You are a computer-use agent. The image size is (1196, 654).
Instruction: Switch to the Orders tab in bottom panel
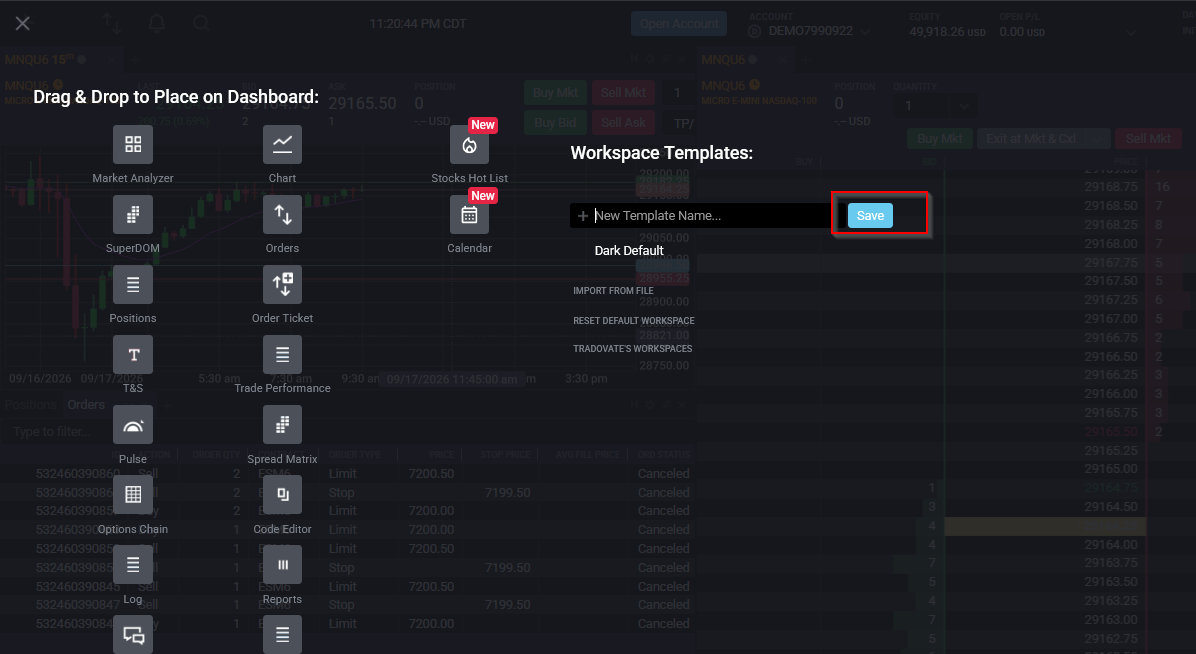(x=85, y=404)
